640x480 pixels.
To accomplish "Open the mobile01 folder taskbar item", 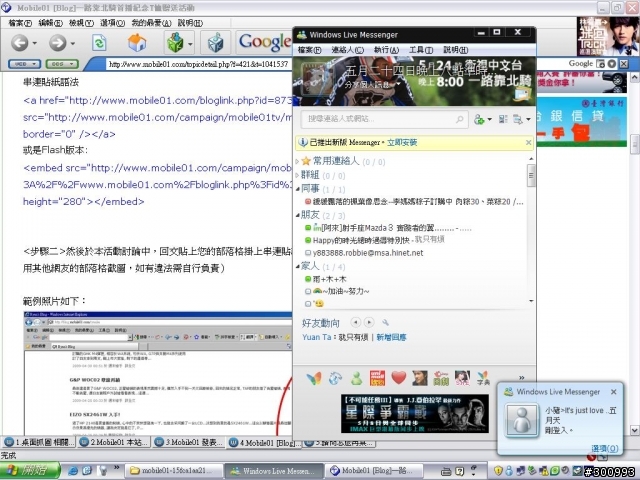I will point(173,471).
